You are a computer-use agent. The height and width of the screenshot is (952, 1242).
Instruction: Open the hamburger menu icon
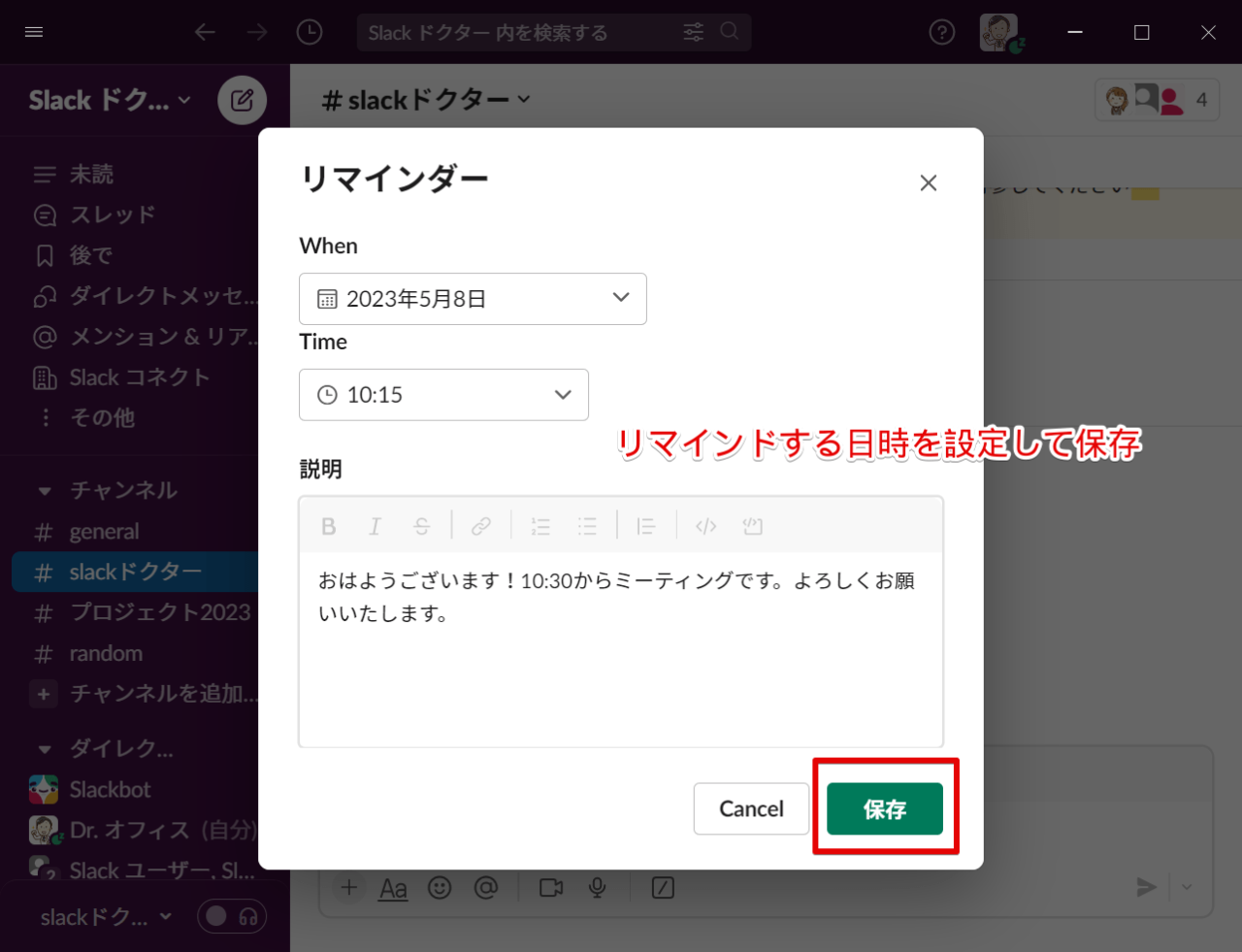coord(34,32)
